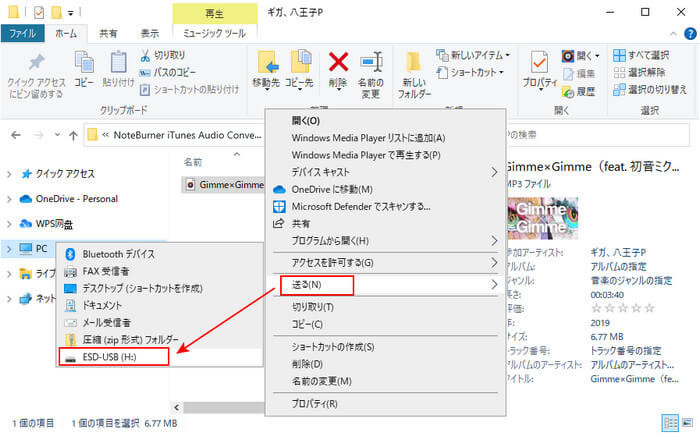Click 削除(D) in context menu

pyautogui.click(x=386, y=364)
